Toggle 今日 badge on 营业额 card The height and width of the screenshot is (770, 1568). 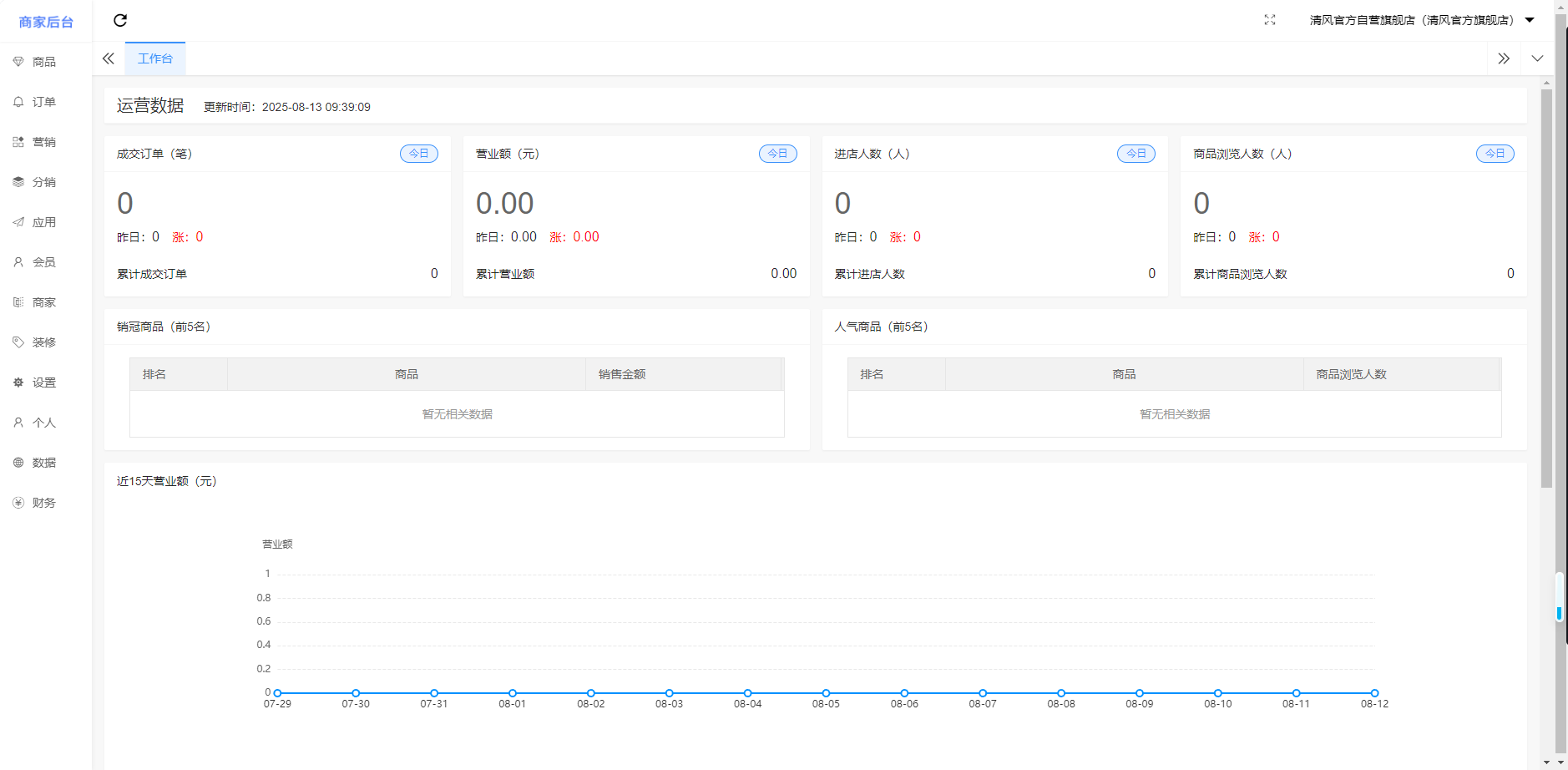pyautogui.click(x=777, y=154)
